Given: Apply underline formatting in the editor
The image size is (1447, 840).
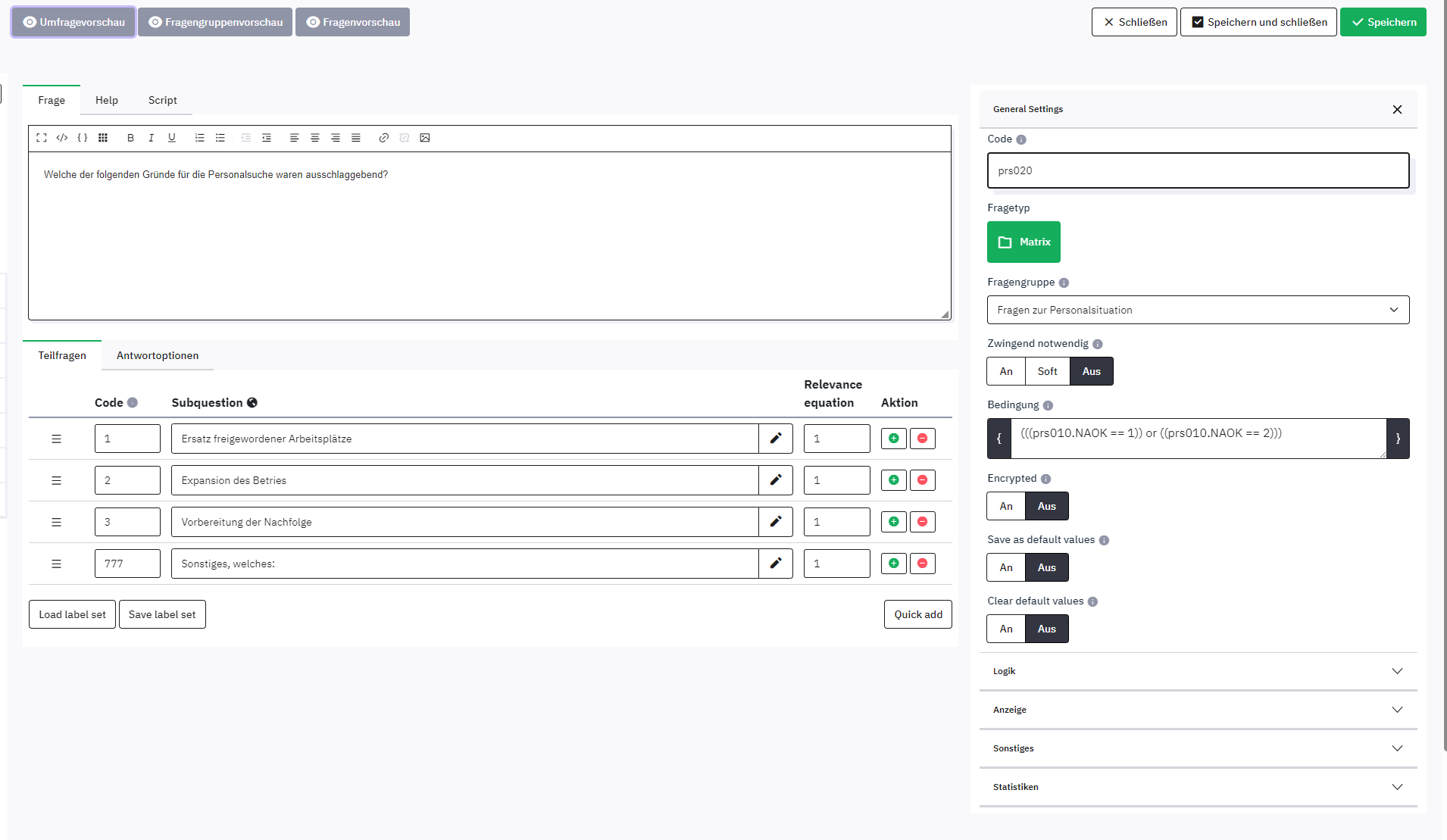Looking at the screenshot, I should coord(172,138).
